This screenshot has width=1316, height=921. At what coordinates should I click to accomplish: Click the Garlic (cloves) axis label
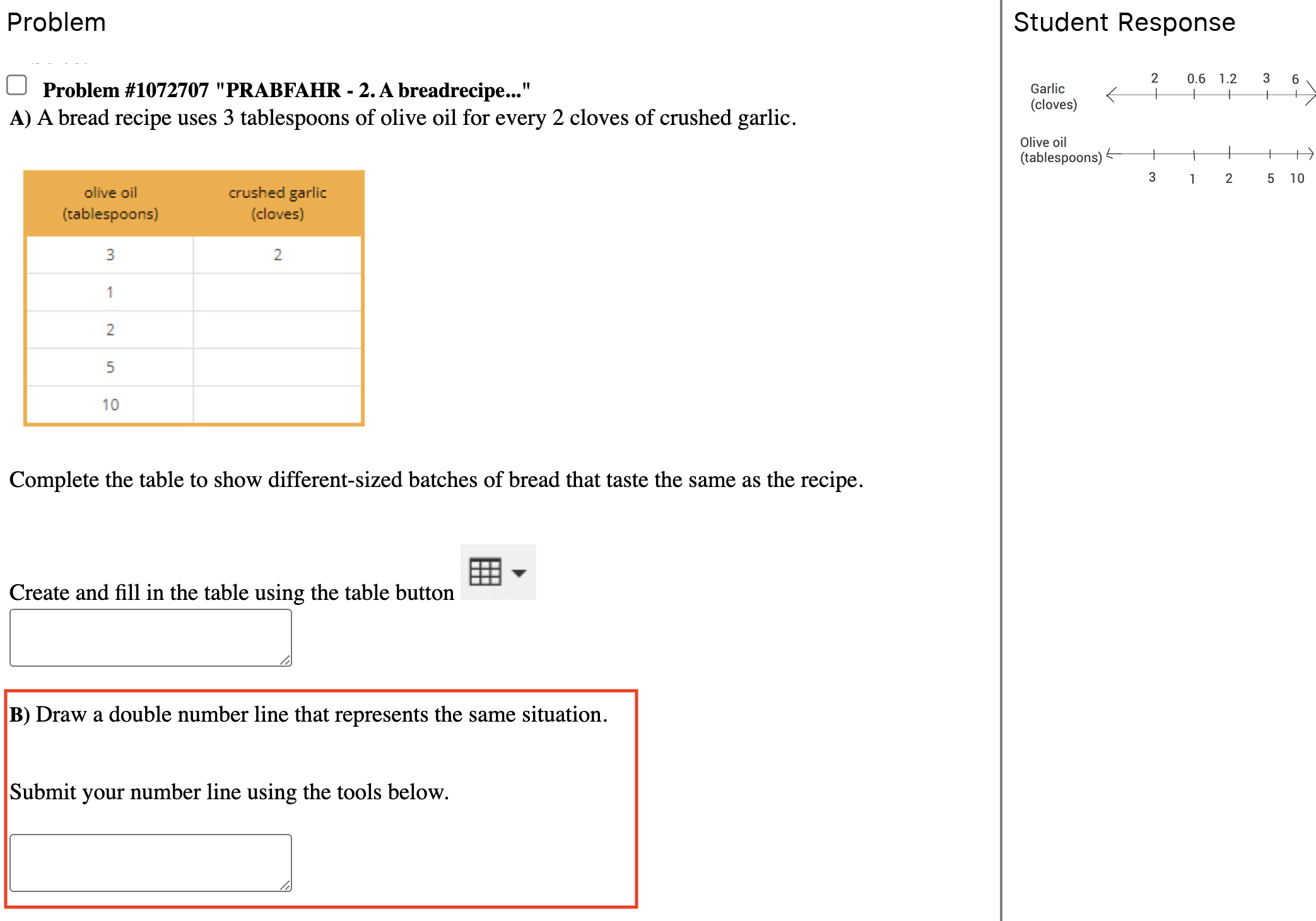click(x=1053, y=97)
